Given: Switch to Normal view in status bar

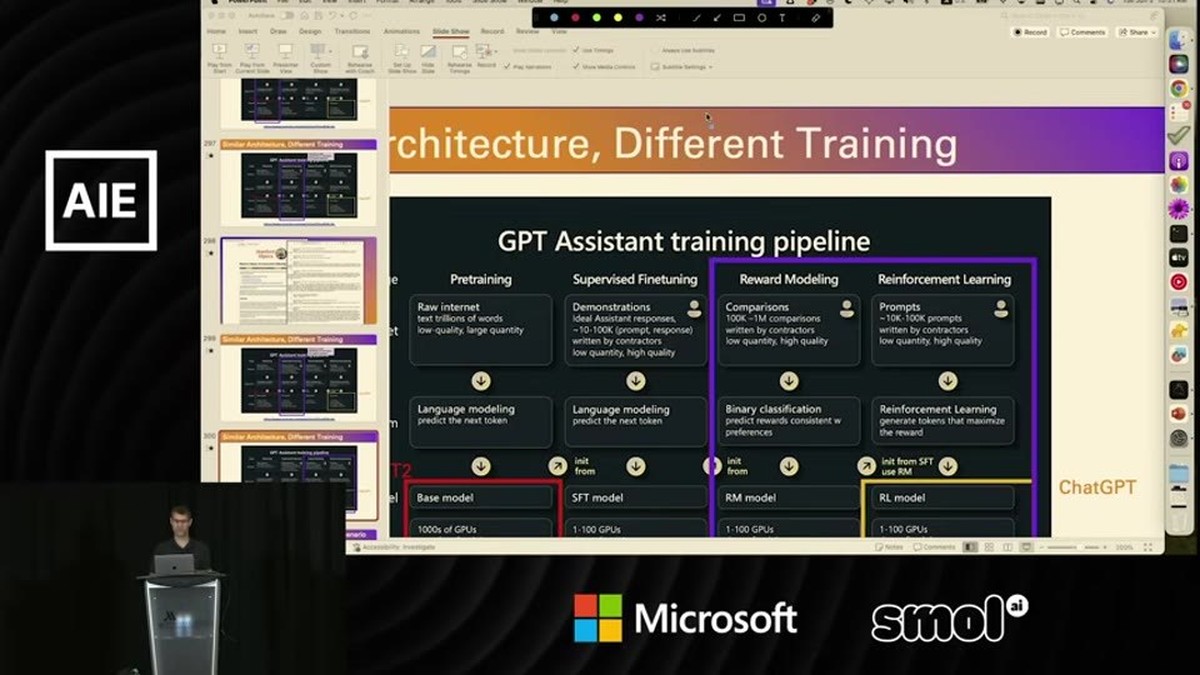Looking at the screenshot, I should 970,547.
